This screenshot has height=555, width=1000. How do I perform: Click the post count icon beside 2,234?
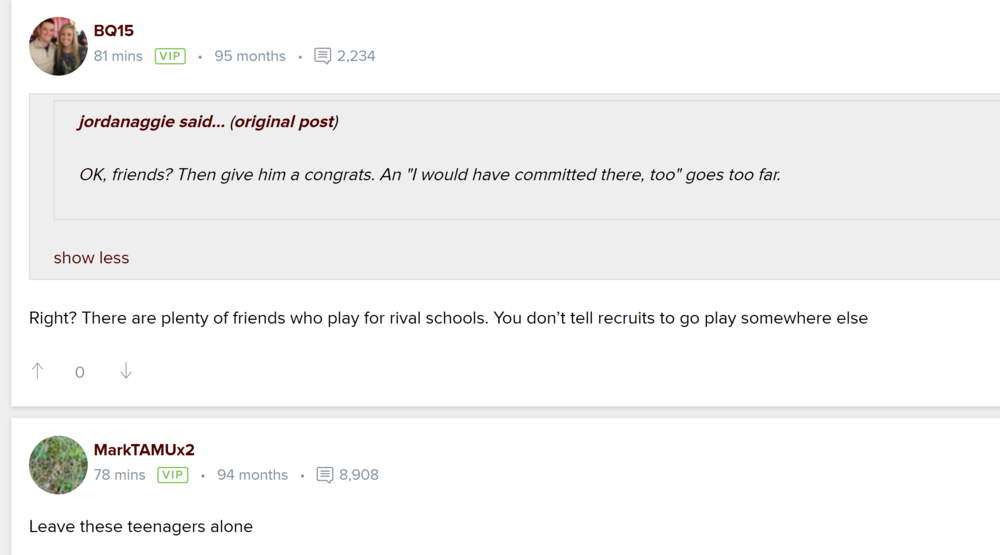tap(322, 56)
